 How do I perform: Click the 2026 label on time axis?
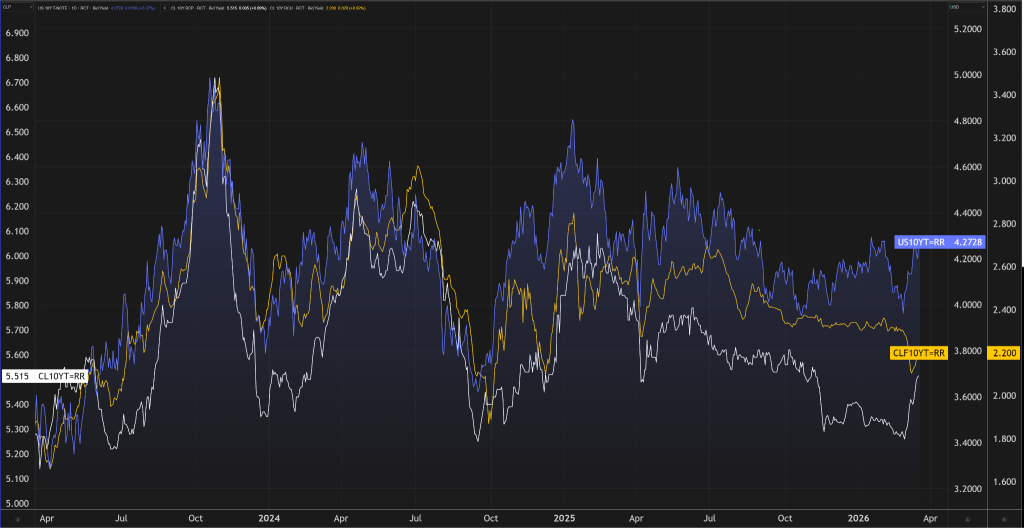pyautogui.click(x=859, y=519)
